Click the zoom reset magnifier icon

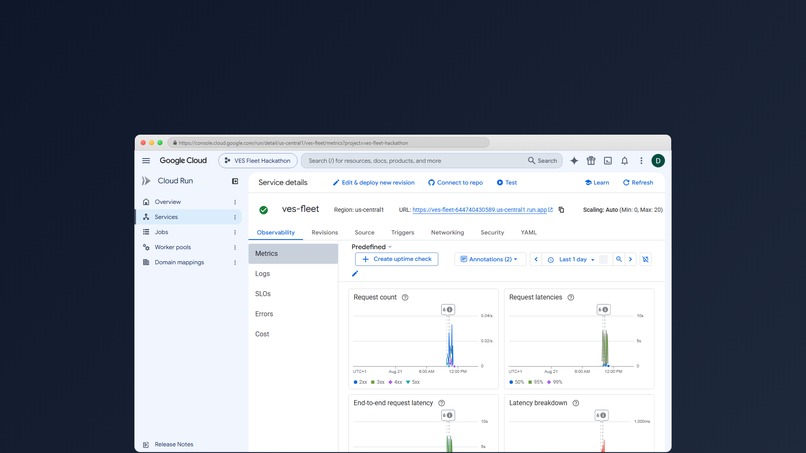coord(619,259)
